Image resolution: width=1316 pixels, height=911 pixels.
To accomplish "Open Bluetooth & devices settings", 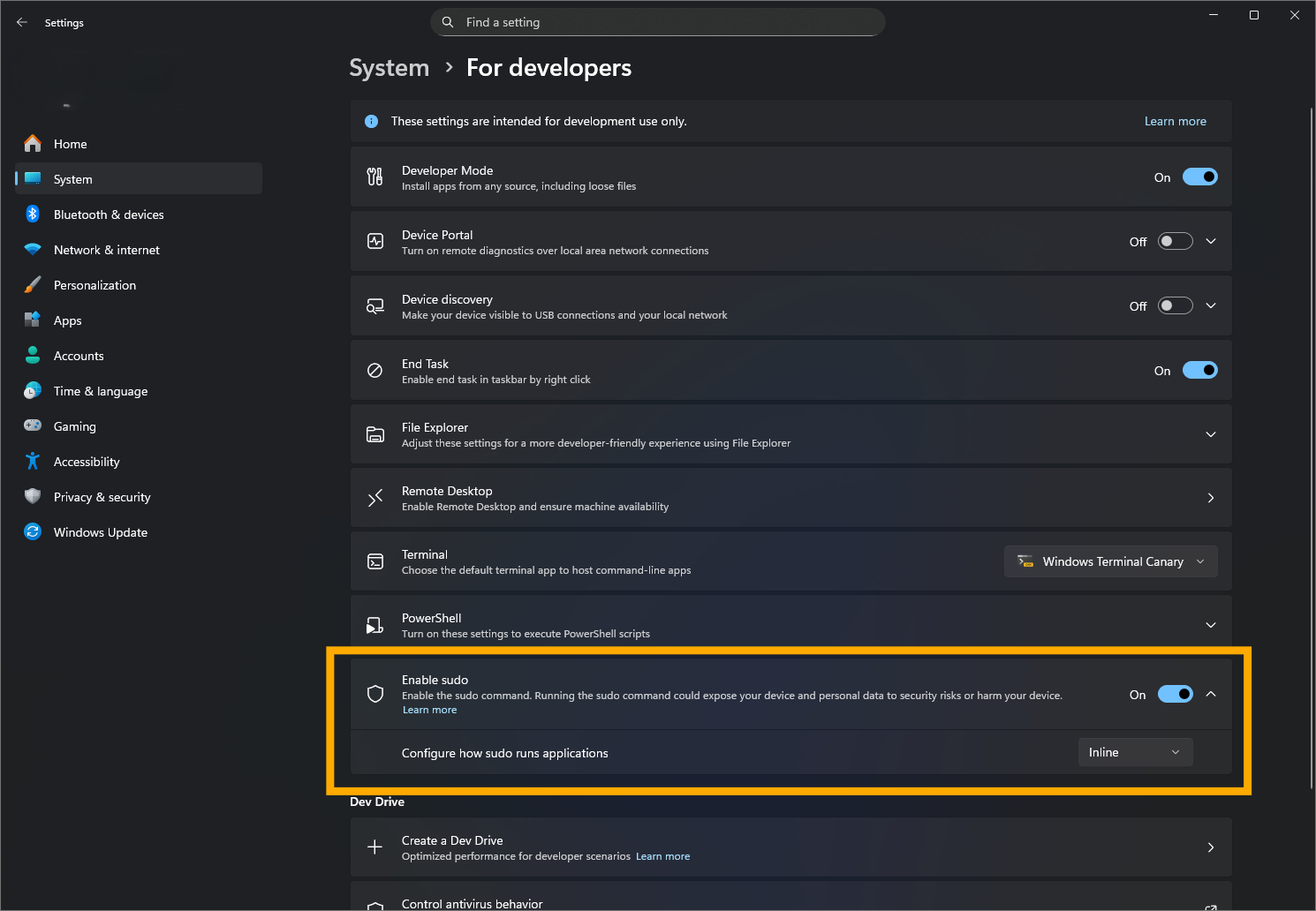I will pyautogui.click(x=33, y=214).
